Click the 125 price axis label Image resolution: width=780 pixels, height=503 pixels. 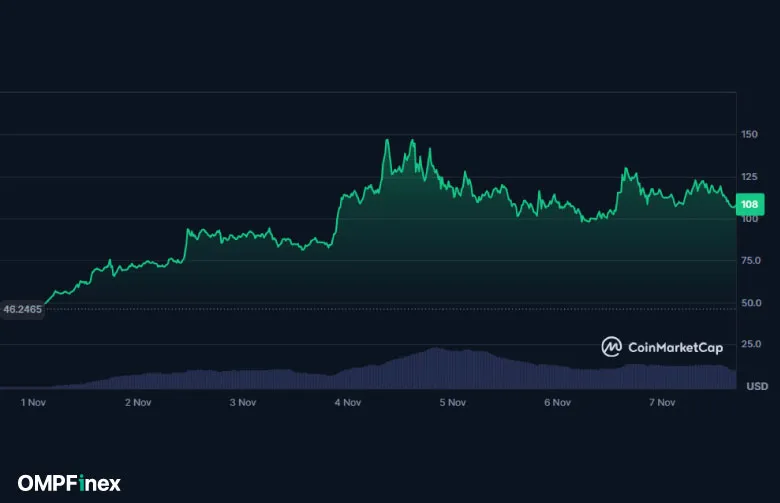point(749,177)
